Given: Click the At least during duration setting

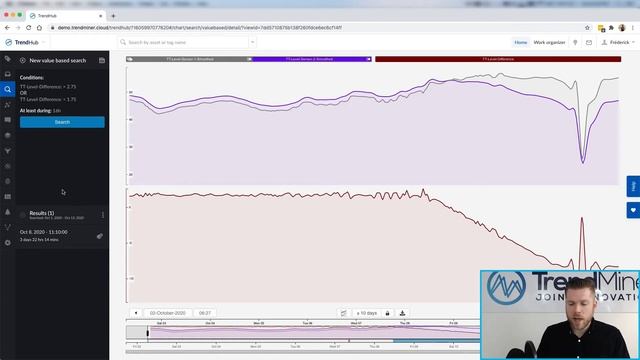Looking at the screenshot, I should click(40, 111).
